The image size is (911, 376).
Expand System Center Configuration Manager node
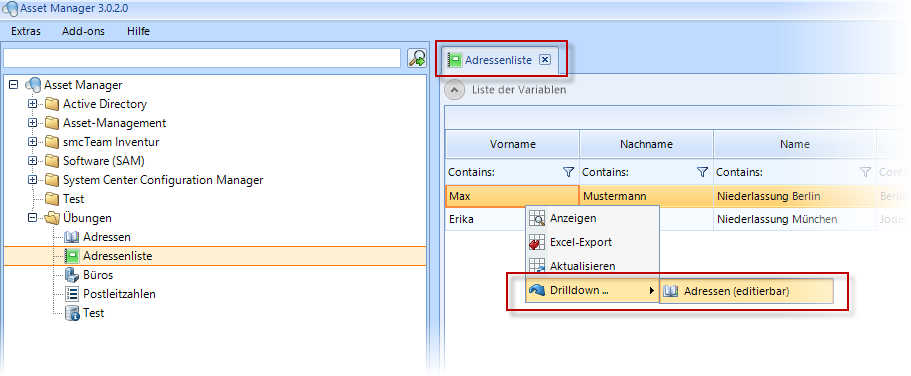(33, 180)
